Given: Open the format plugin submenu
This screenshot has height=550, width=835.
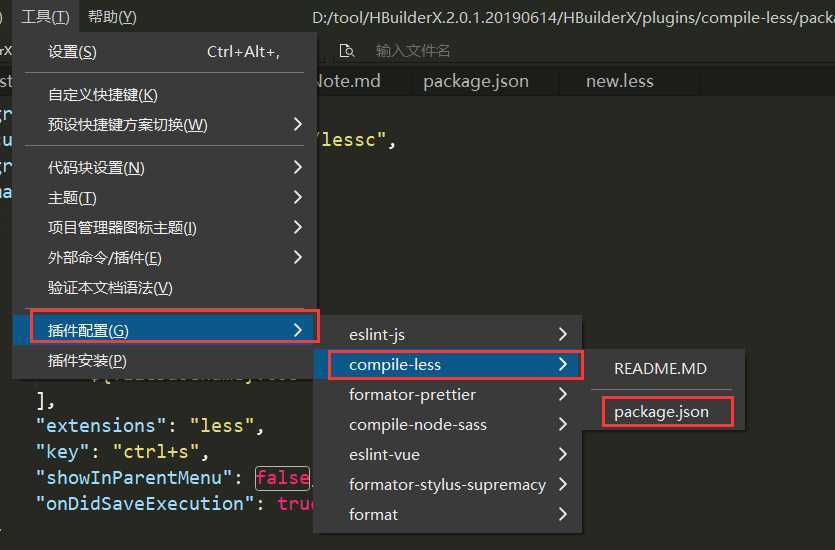Looking at the screenshot, I should coord(448,514).
